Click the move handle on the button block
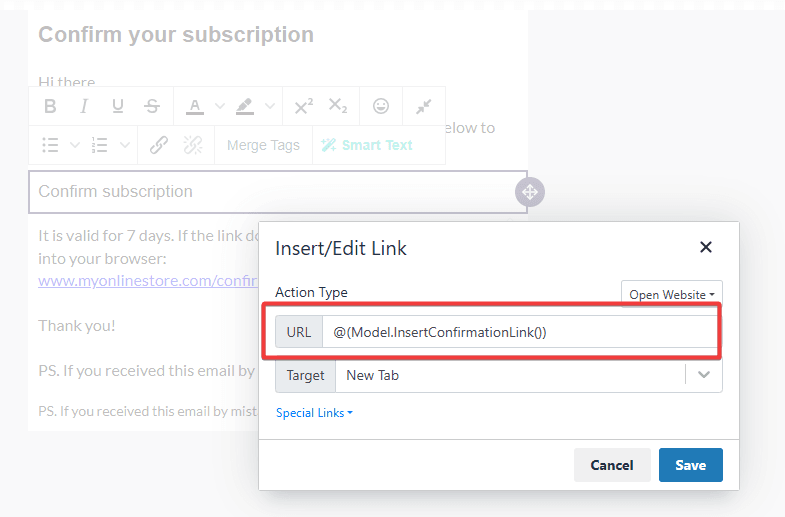Image resolution: width=785 pixels, height=517 pixels. pyautogui.click(x=530, y=192)
